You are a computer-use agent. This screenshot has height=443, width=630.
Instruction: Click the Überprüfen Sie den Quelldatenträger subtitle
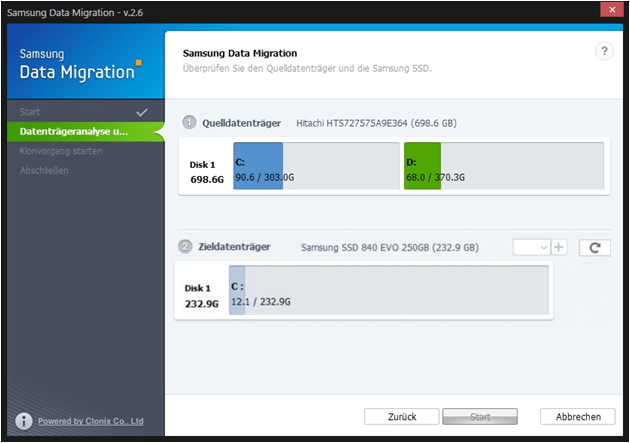click(307, 68)
